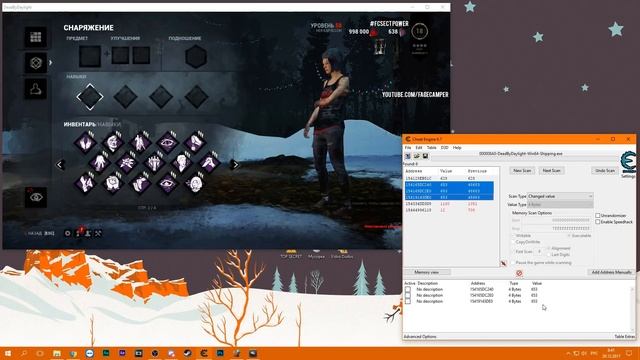Image resolution: width=640 pixels, height=360 pixels.
Task: Pick the eye perk in inventory top row
Action: [x=167, y=142]
